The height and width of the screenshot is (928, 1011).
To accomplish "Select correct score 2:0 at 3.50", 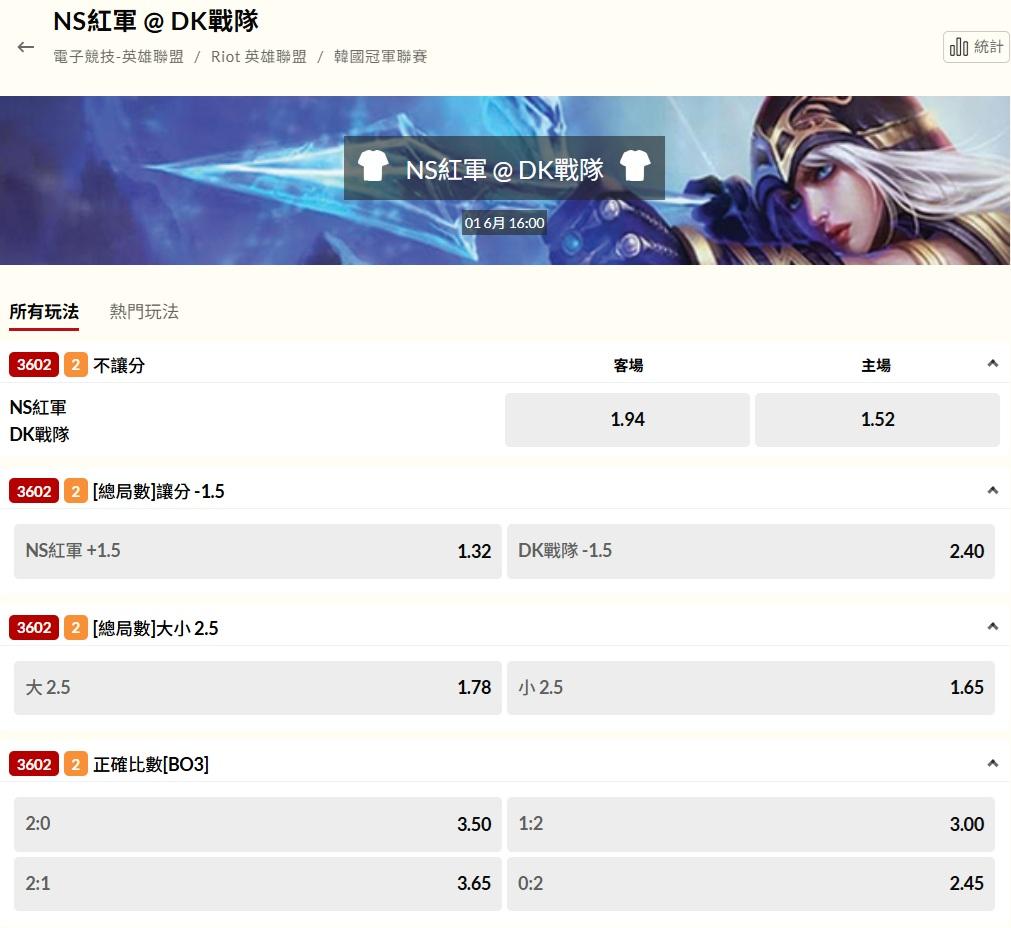I will coord(258,824).
